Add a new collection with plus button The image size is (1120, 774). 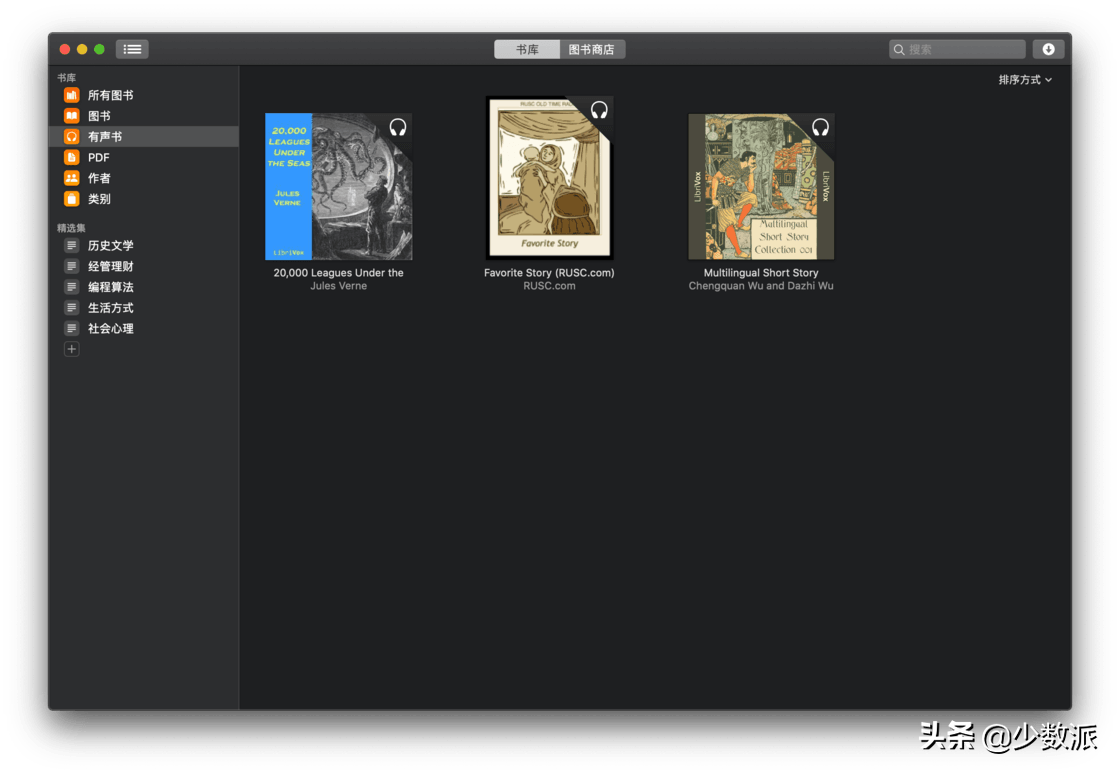(71, 348)
